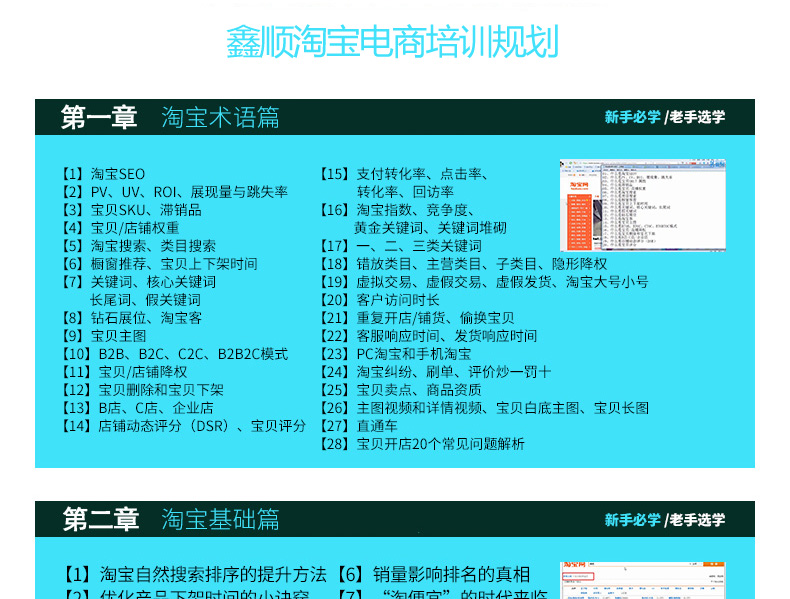The image size is (790, 599).
Task: Open the chapter one Taobao screenshot thumbnail
Action: [642, 205]
